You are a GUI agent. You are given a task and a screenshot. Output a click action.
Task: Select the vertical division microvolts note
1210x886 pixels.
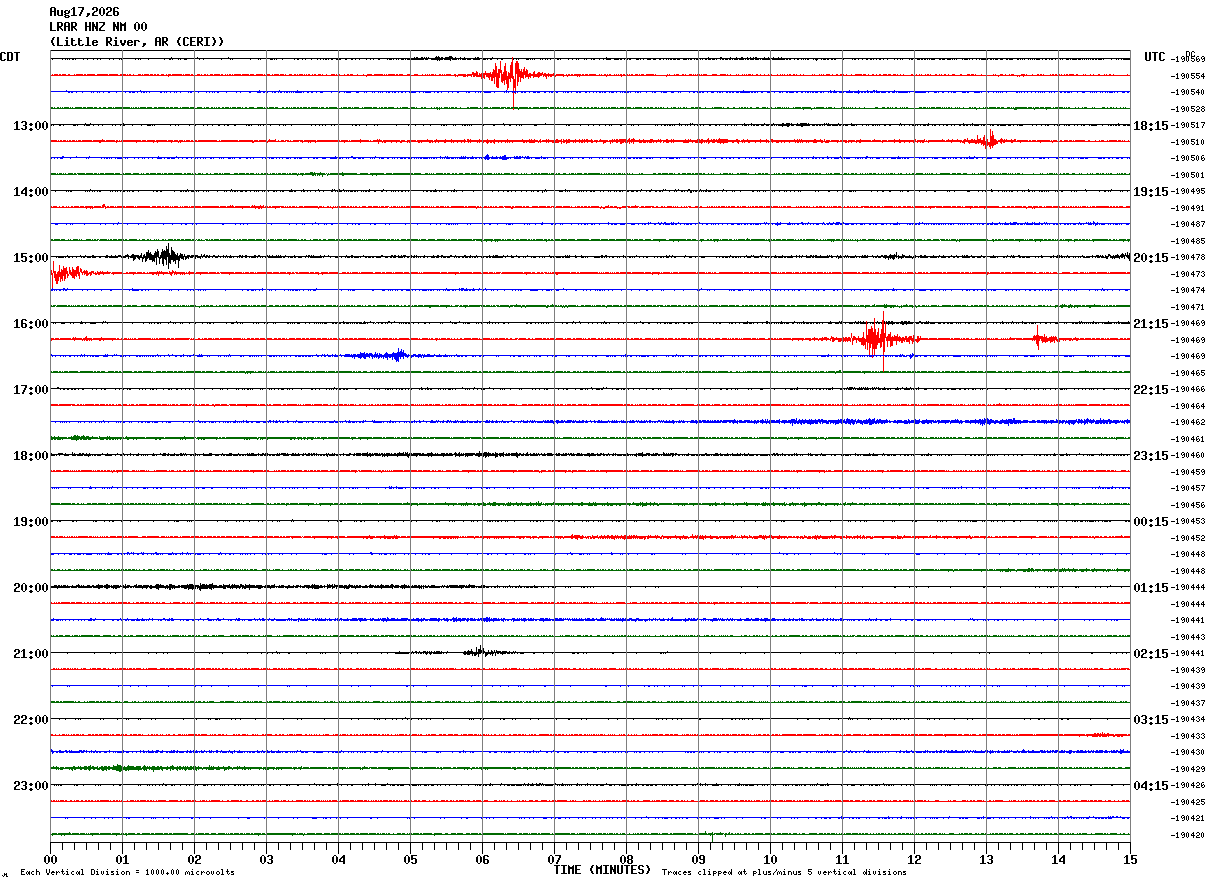pos(128,873)
